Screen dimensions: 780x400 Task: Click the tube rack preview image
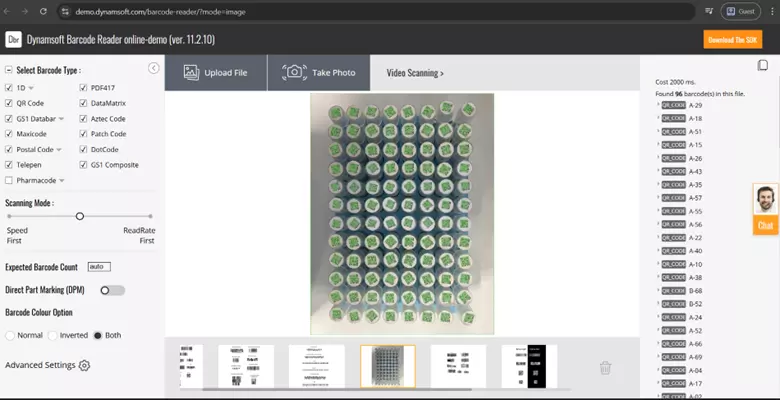pyautogui.click(x=402, y=214)
